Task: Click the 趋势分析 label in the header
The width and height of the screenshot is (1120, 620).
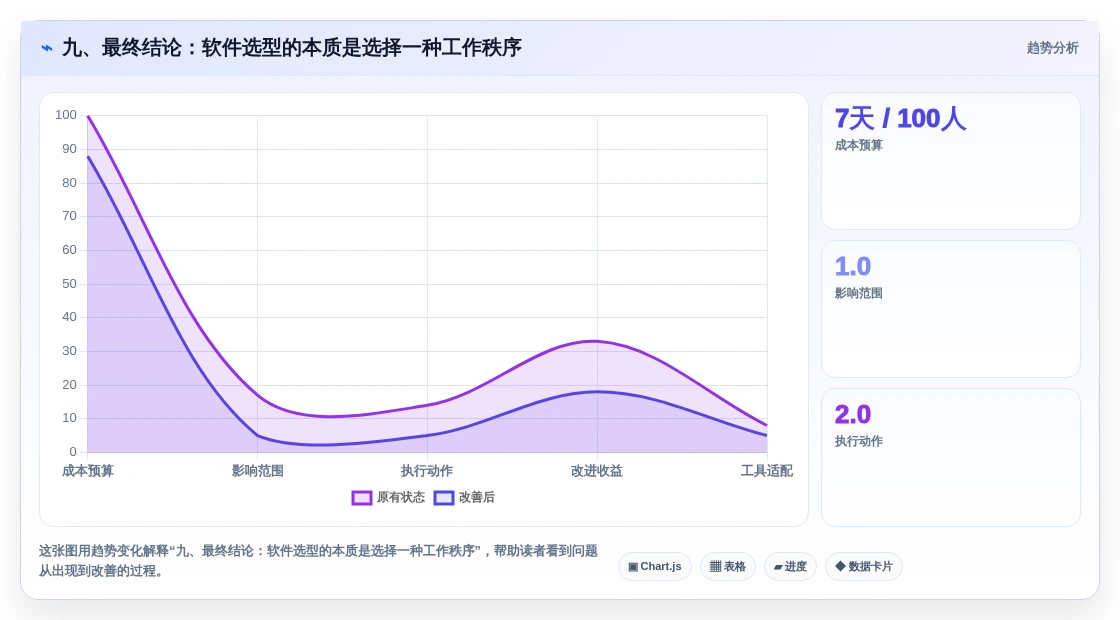Action: (x=1052, y=48)
